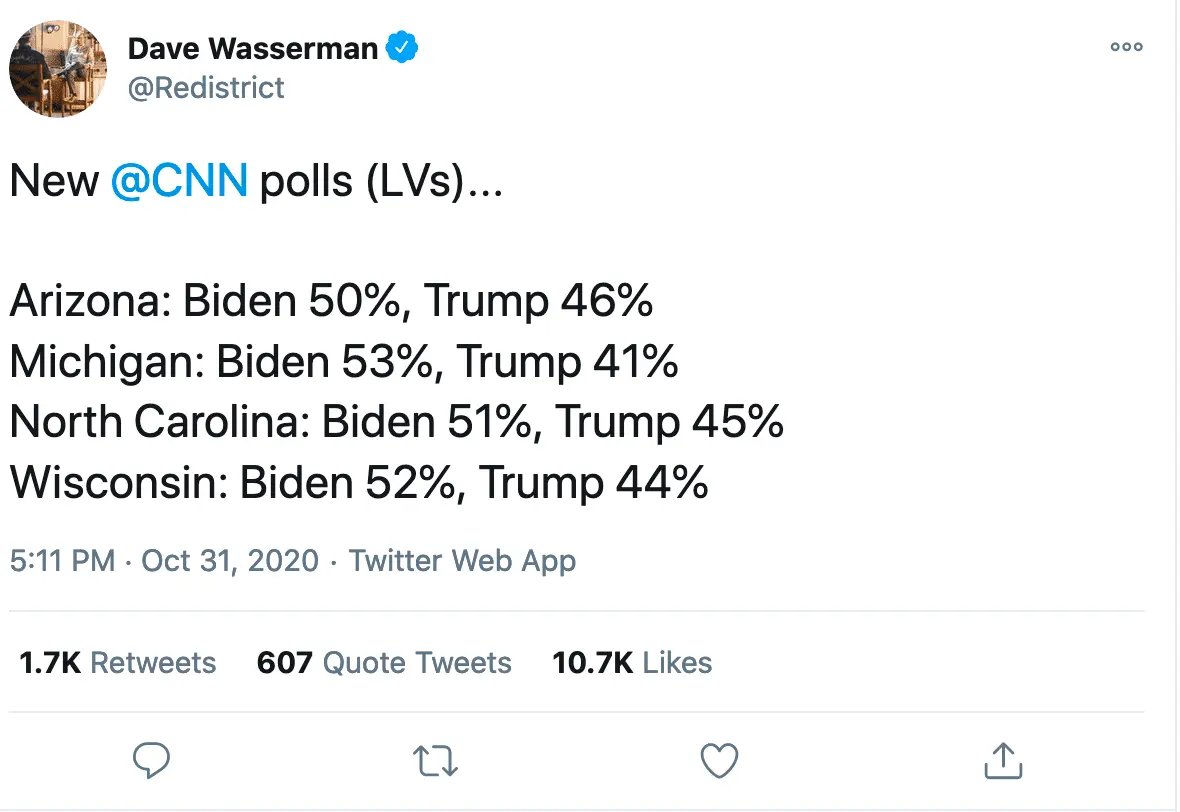Image resolution: width=1180 pixels, height=812 pixels.
Task: Toggle retweet for this post
Action: (434, 760)
